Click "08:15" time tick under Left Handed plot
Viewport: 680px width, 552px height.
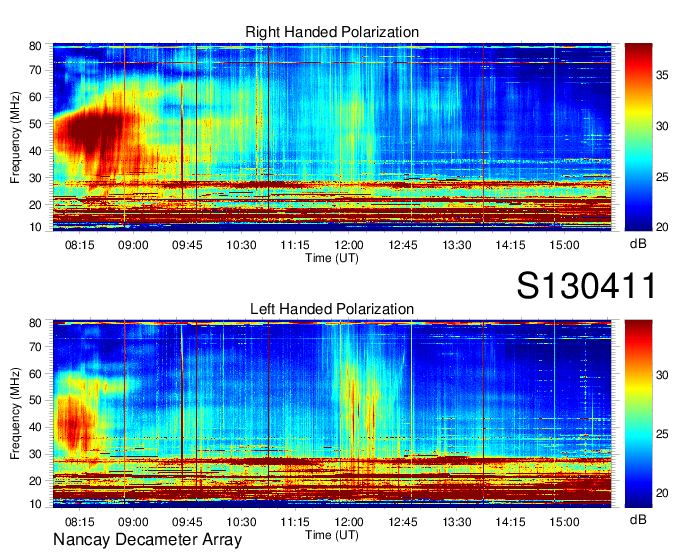pos(79,522)
